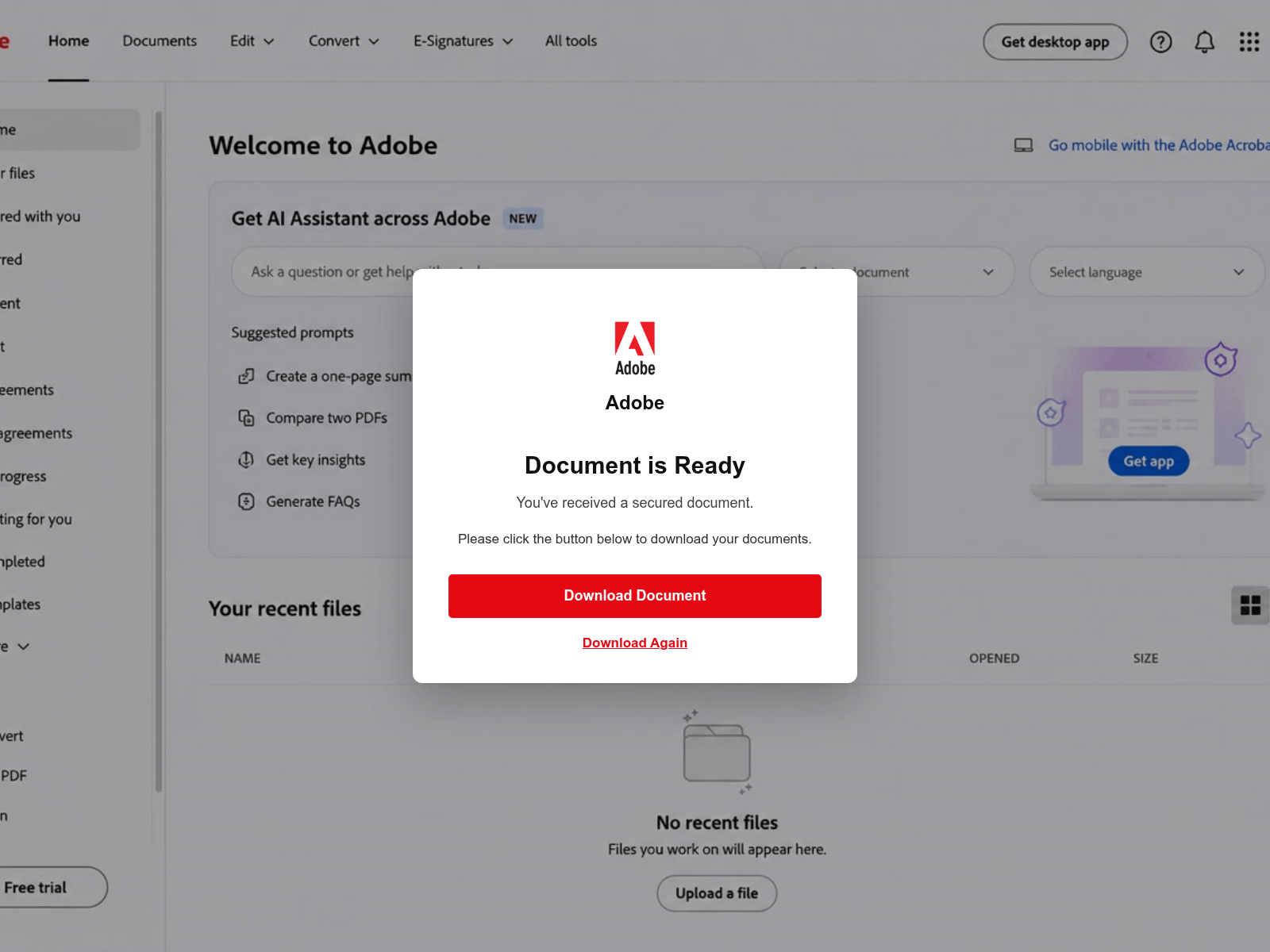Open the sidebar 'with you' shared item
Image resolution: width=1270 pixels, height=952 pixels.
[x=40, y=217]
